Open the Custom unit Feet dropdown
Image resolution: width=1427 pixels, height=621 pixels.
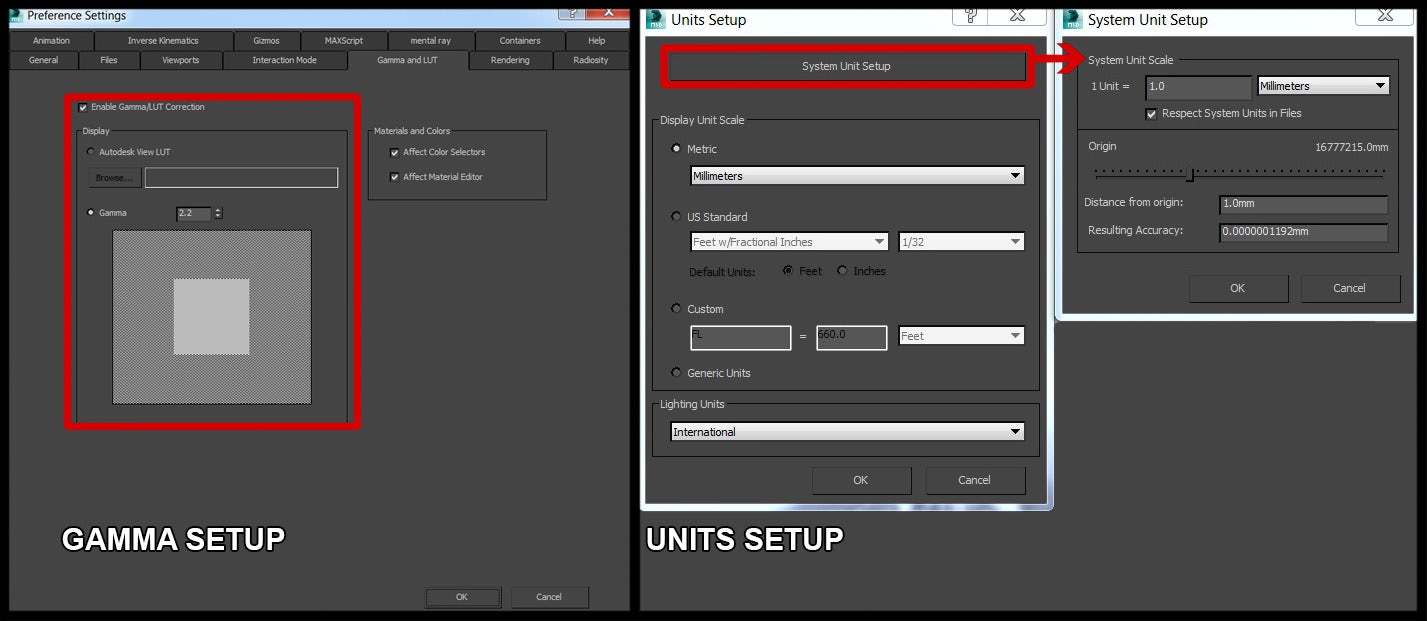pyautogui.click(x=961, y=336)
